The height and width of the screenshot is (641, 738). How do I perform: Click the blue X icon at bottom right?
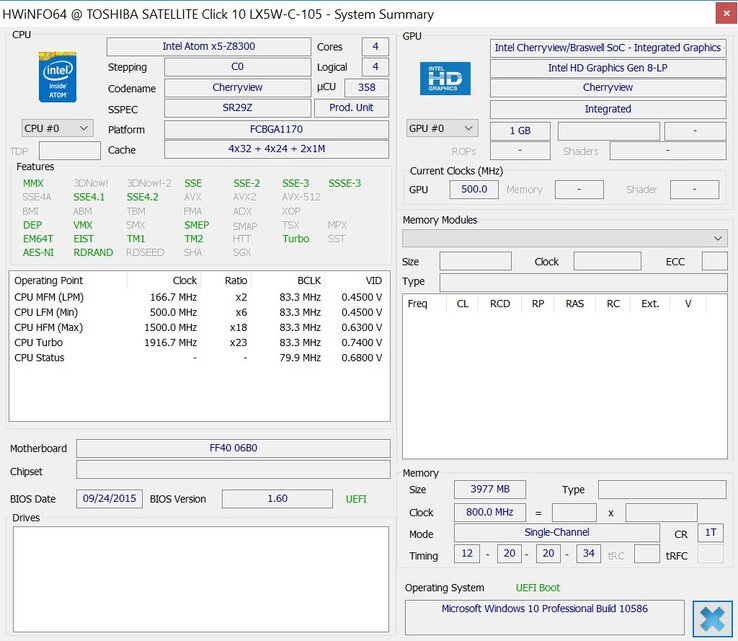(x=712, y=617)
